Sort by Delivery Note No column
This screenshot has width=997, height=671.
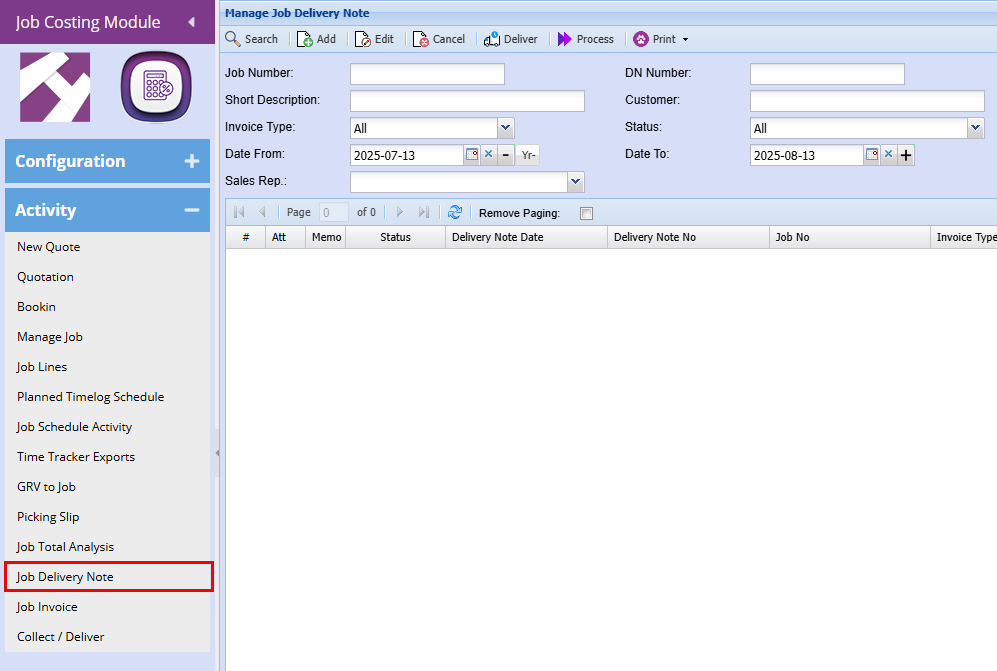689,237
